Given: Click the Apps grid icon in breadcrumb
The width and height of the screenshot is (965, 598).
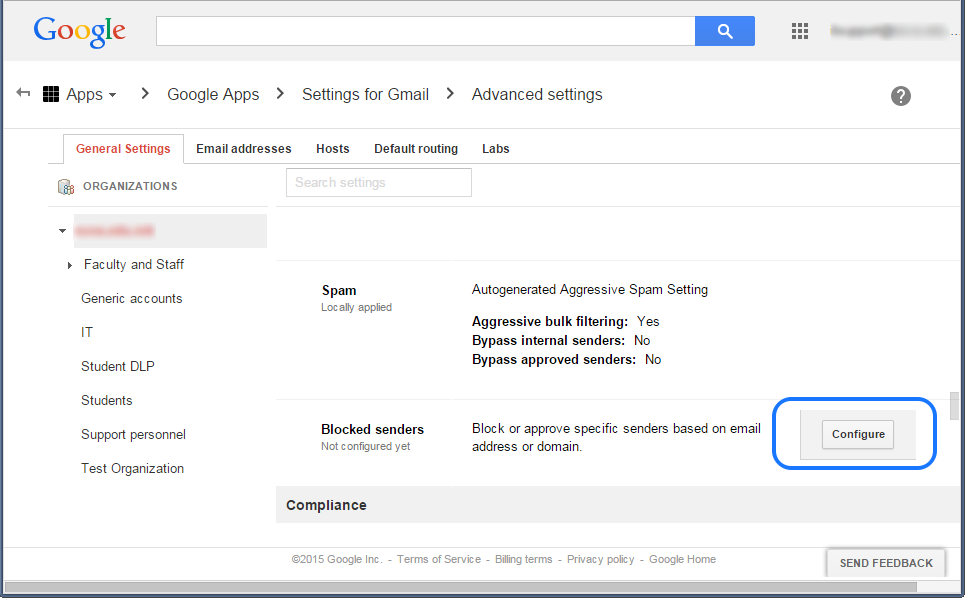Looking at the screenshot, I should tap(51, 94).
